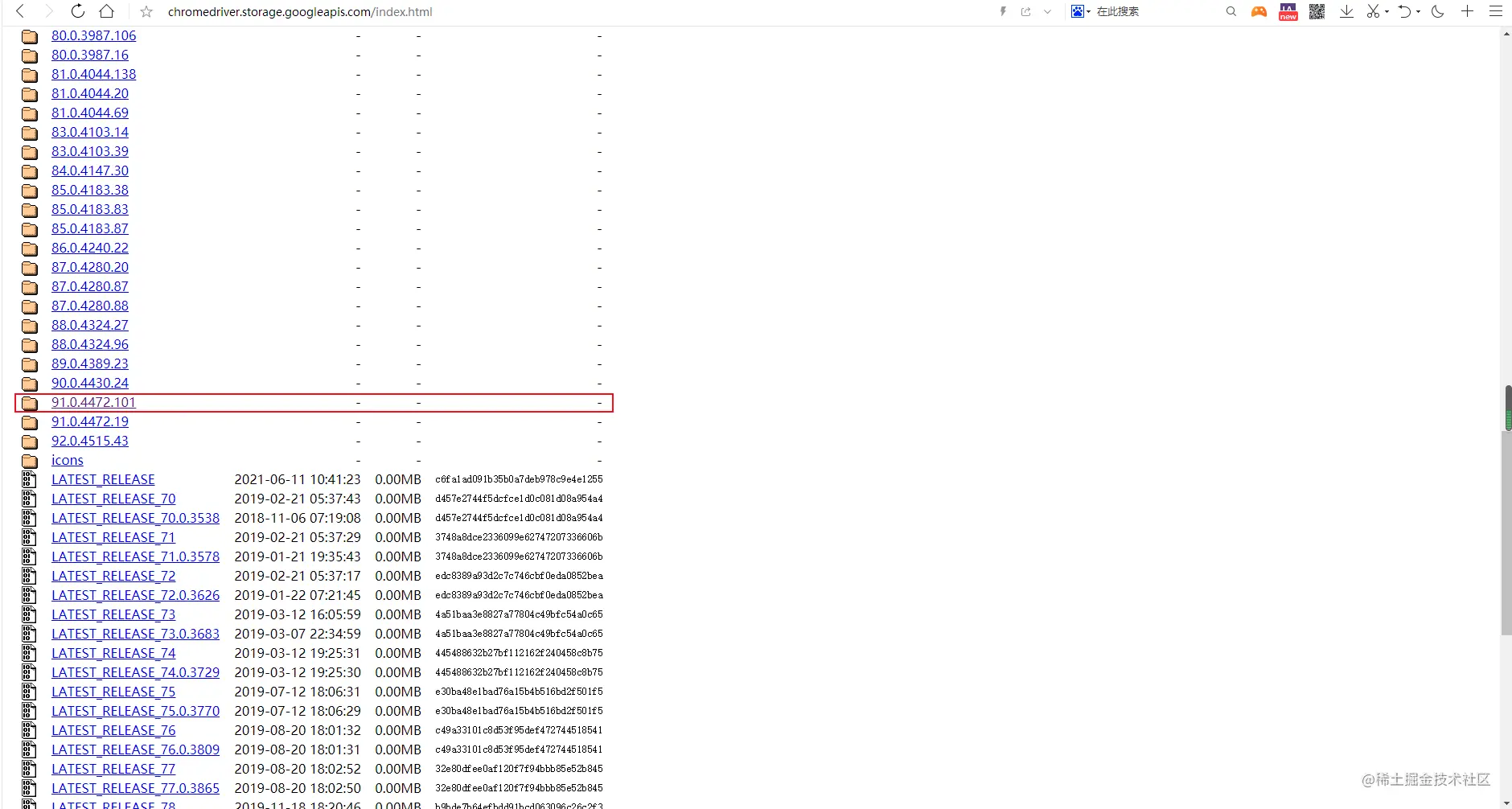1512x809 pixels.
Task: Open the LATEST_RELEASE_70 file link
Action: click(113, 499)
